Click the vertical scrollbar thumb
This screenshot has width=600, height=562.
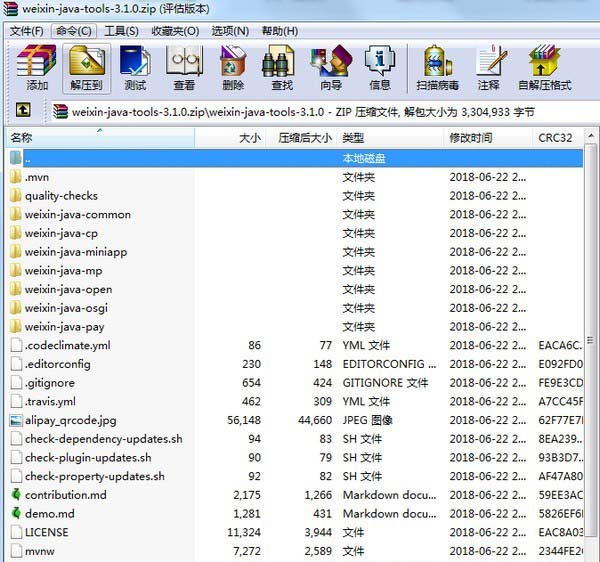point(590,340)
